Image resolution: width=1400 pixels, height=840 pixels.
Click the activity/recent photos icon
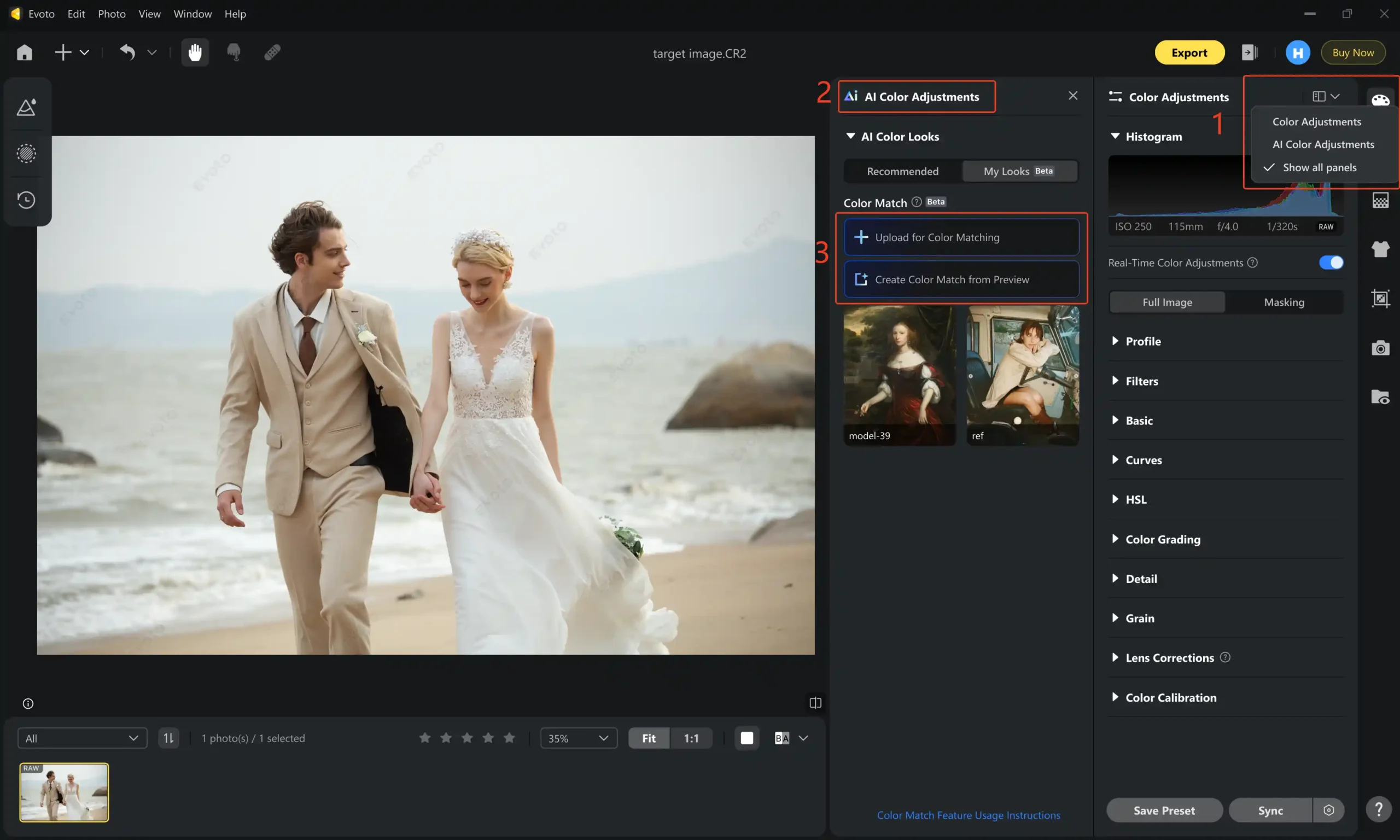27,199
